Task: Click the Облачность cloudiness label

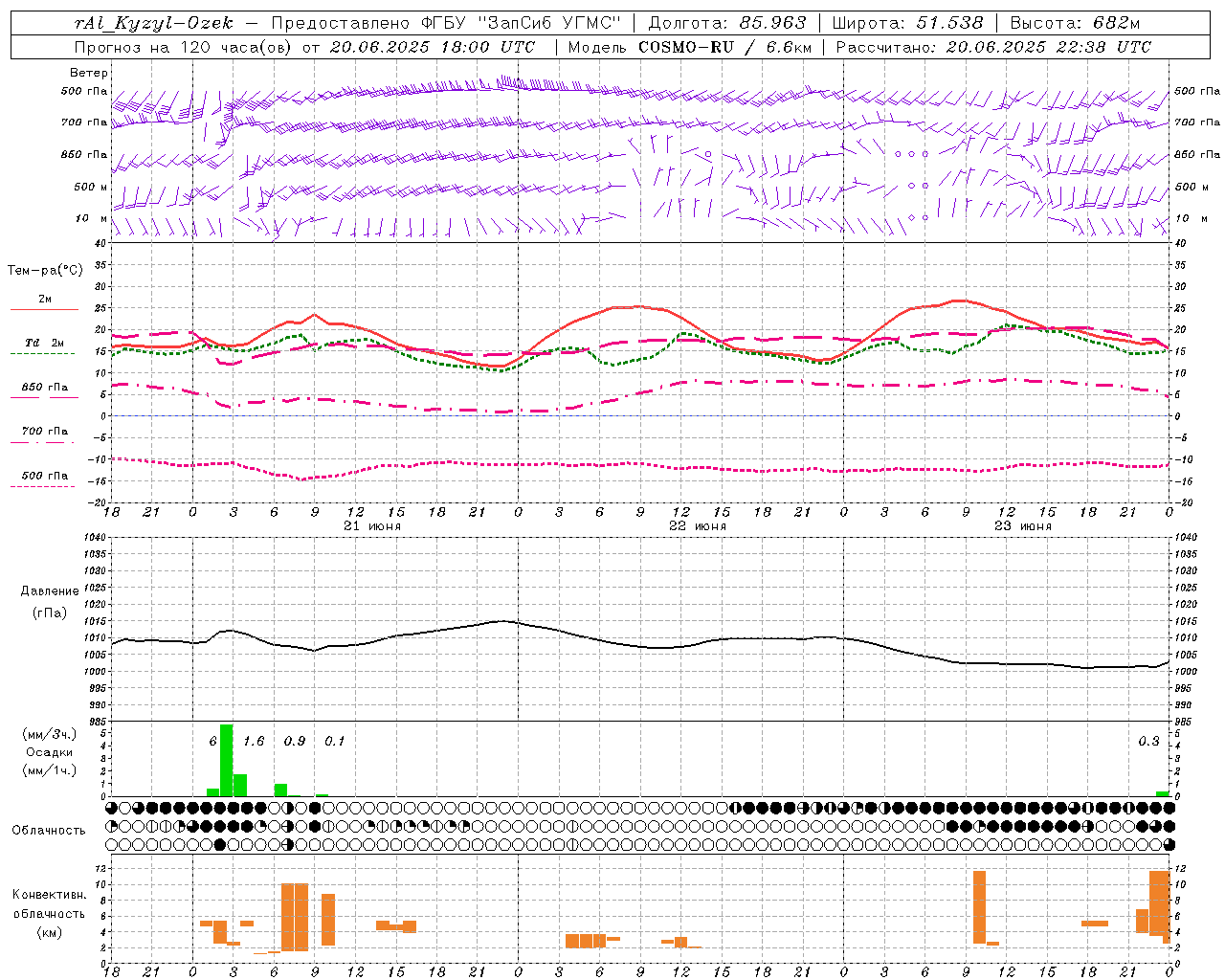Action: coord(49,831)
